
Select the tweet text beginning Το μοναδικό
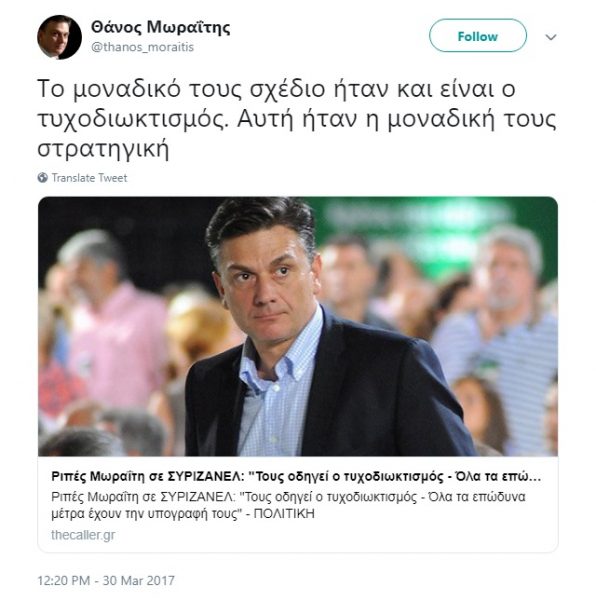pyautogui.click(x=297, y=119)
